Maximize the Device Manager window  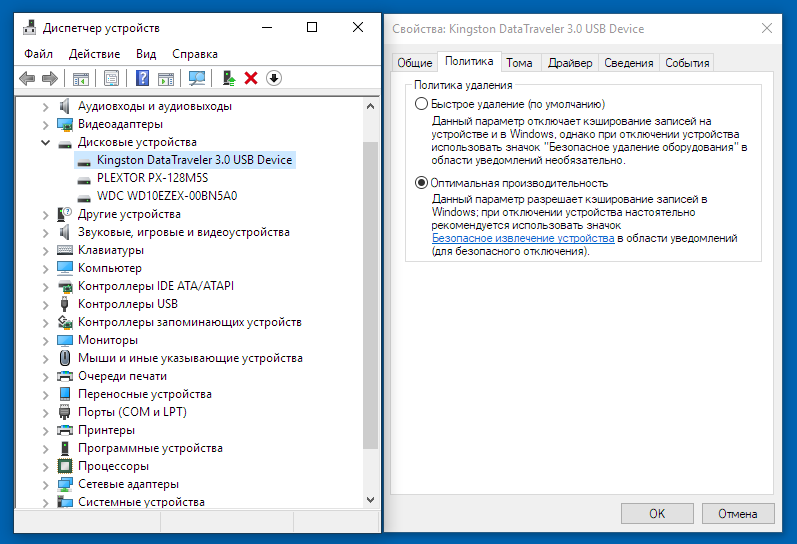tap(312, 27)
